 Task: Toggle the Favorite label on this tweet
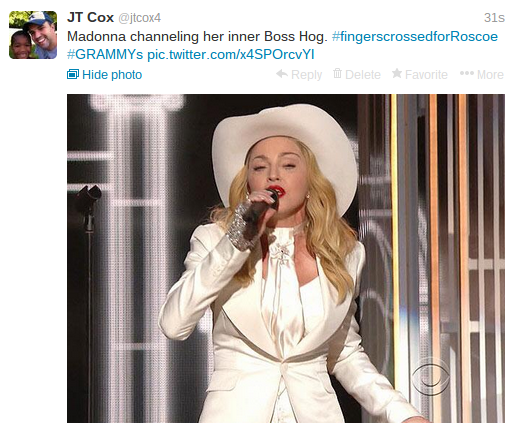(x=426, y=75)
